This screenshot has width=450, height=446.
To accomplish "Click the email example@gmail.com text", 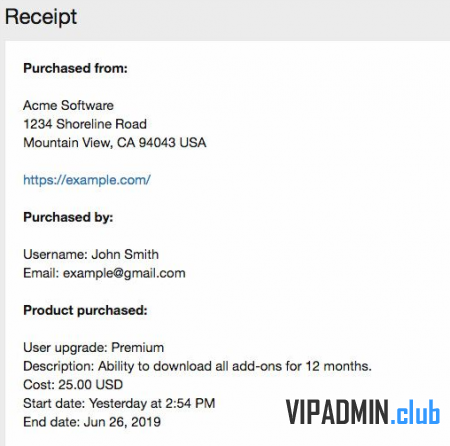I will 124,273.
